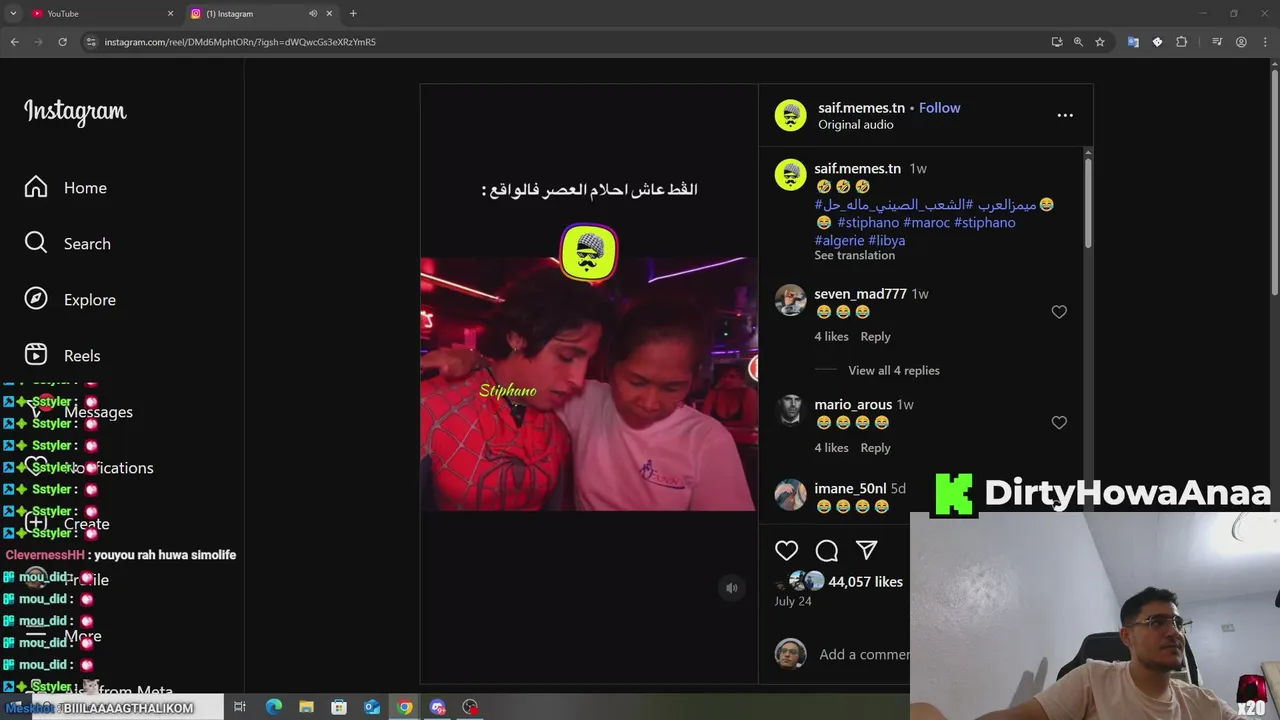Open saif.memes.tn username in post header

[x=861, y=108]
